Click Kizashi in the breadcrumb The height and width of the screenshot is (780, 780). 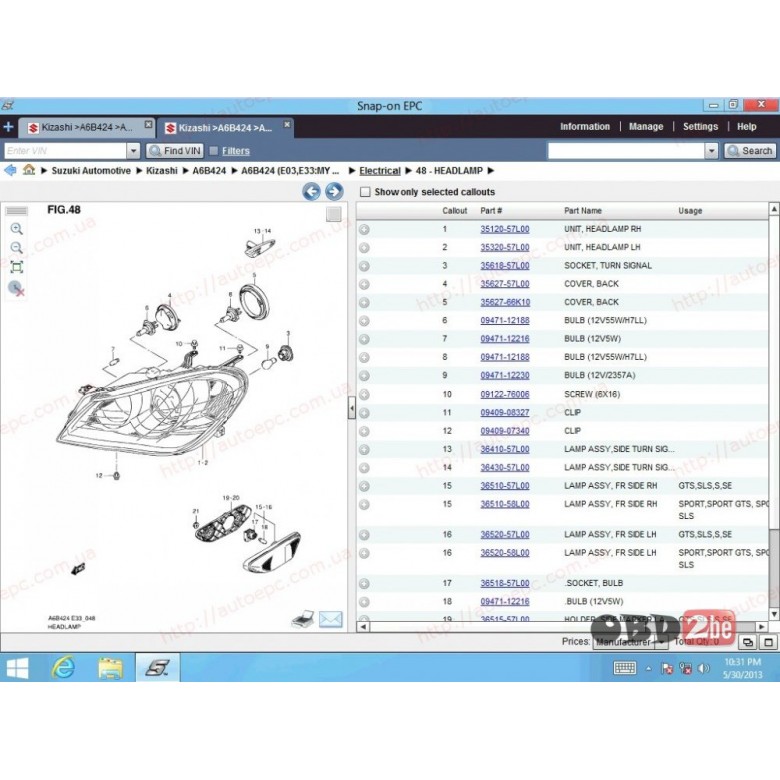point(162,171)
